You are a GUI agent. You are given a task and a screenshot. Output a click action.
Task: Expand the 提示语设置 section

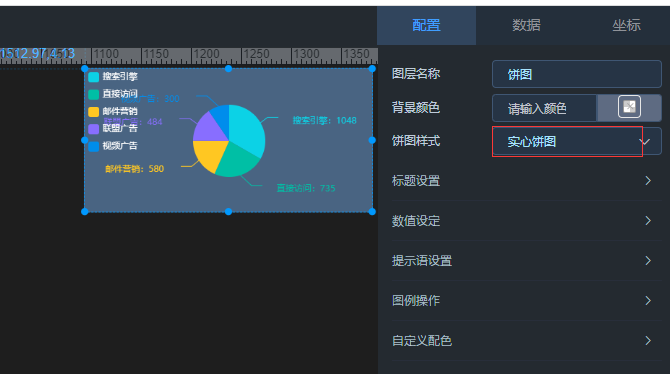tap(526, 260)
